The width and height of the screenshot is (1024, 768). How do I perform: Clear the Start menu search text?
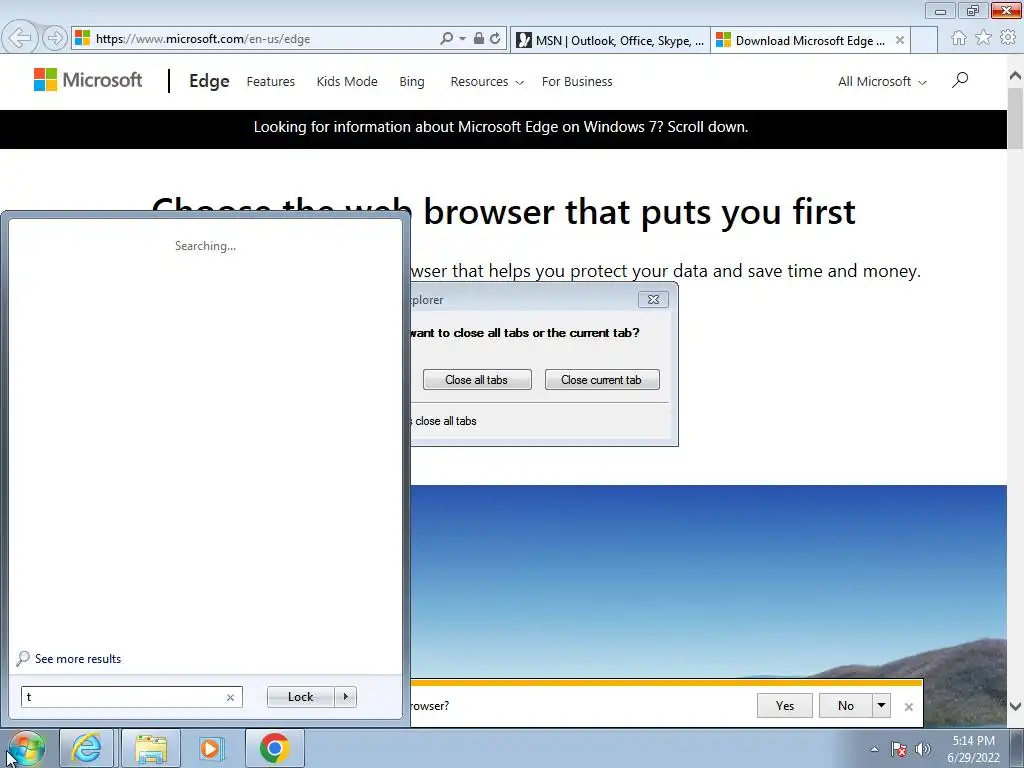230,697
